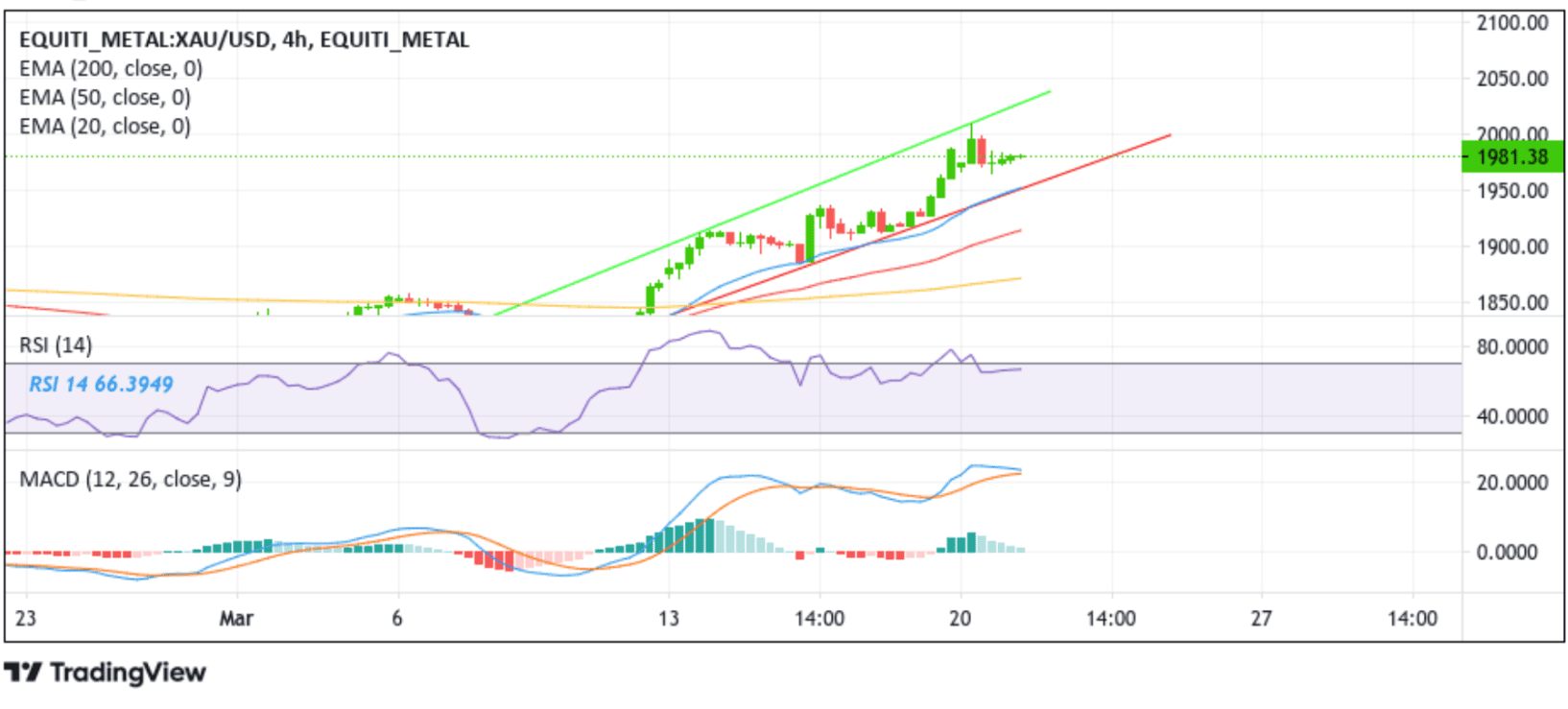1568x709 pixels.
Task: Click the 20 date label on time axis
Action: click(961, 618)
